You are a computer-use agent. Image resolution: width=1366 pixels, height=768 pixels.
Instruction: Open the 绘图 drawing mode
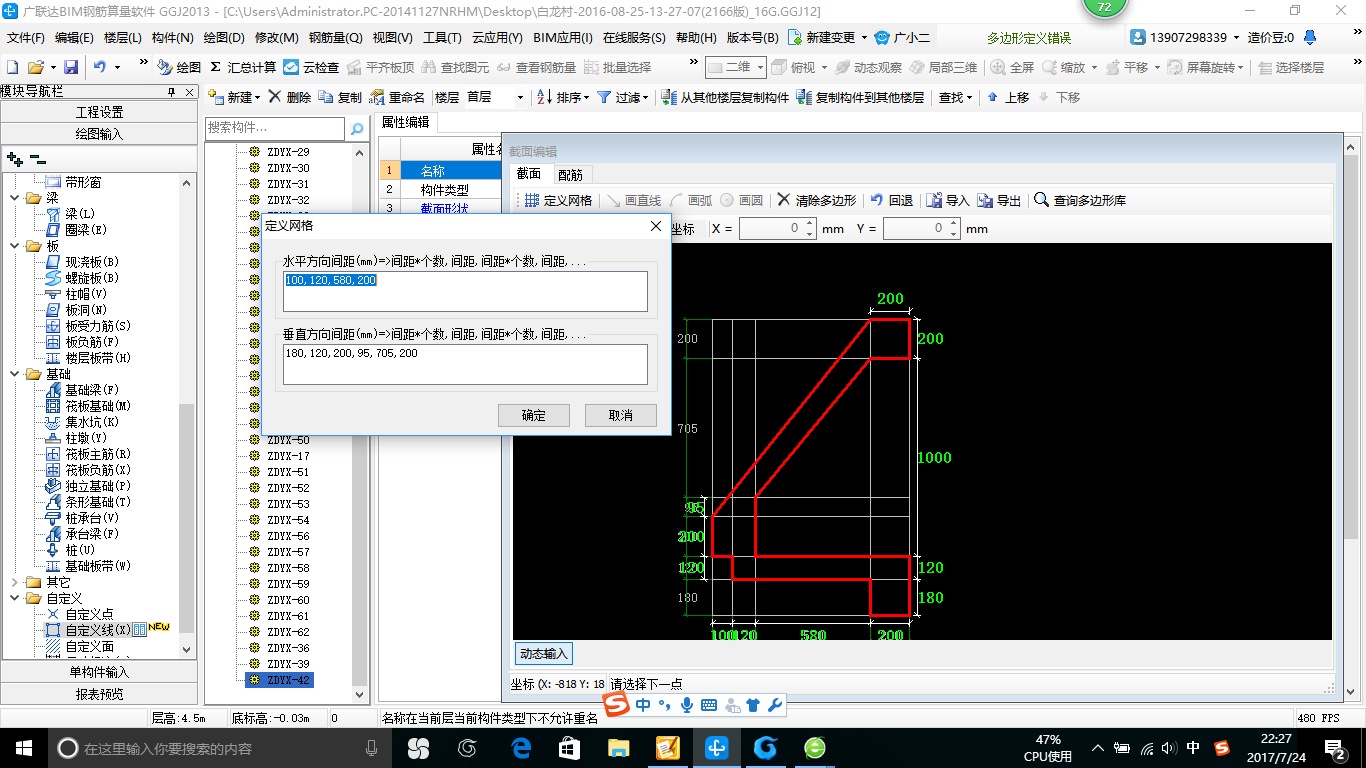(x=179, y=67)
